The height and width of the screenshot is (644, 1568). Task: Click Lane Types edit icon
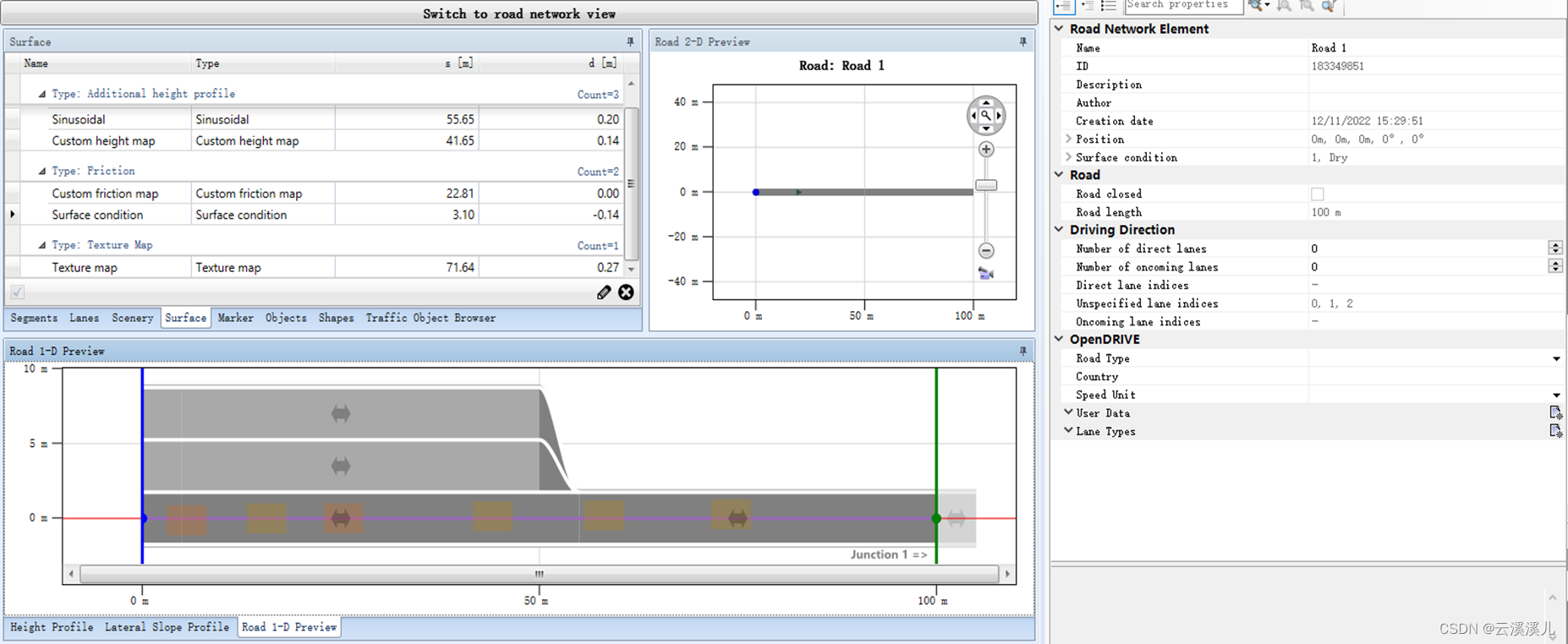pyautogui.click(x=1555, y=431)
